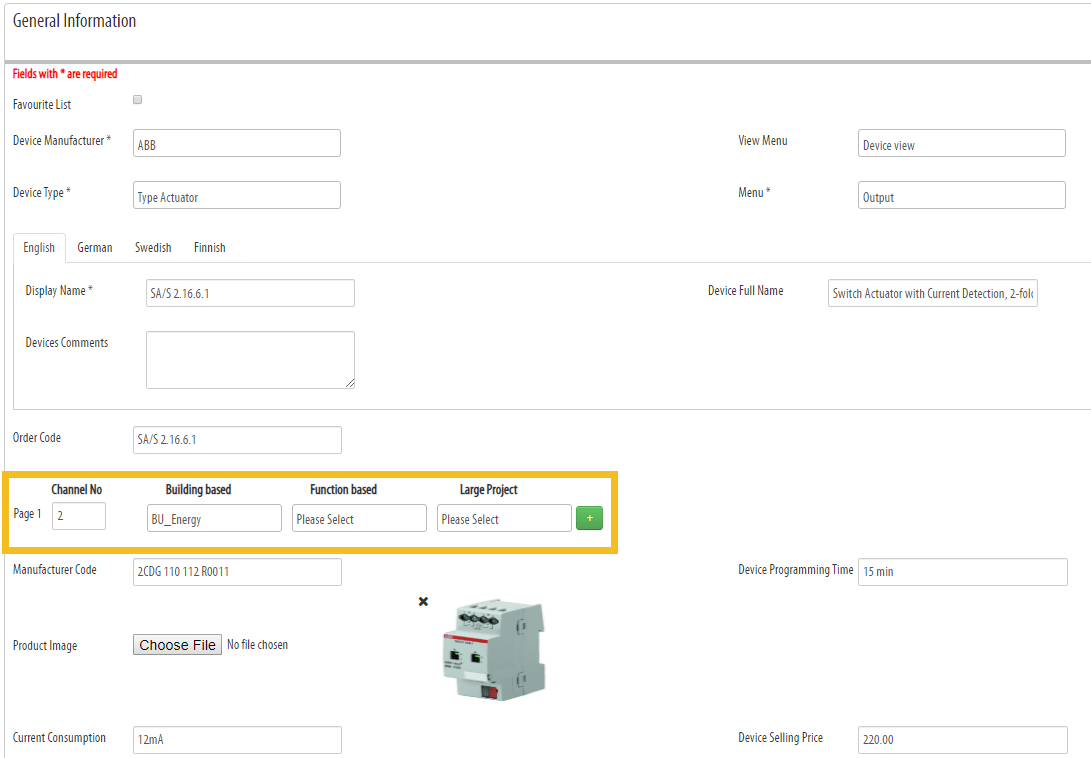Open the Device Manufacturer dropdown showing ABB
This screenshot has width=1091, height=758.
(x=237, y=143)
